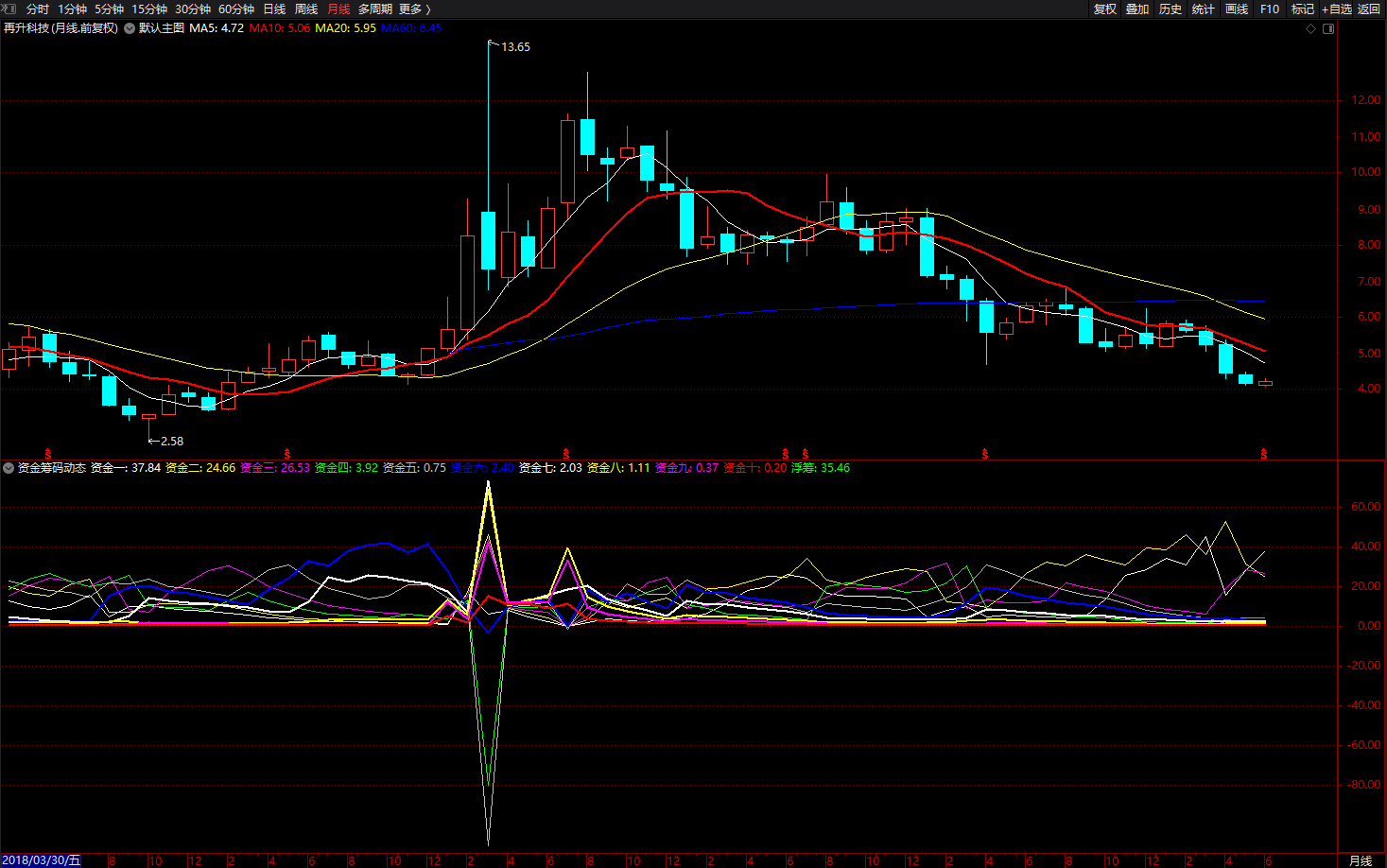Screen dimensions: 1387x868
Task: Add stock via +自选 button
Action: pyautogui.click(x=1336, y=9)
